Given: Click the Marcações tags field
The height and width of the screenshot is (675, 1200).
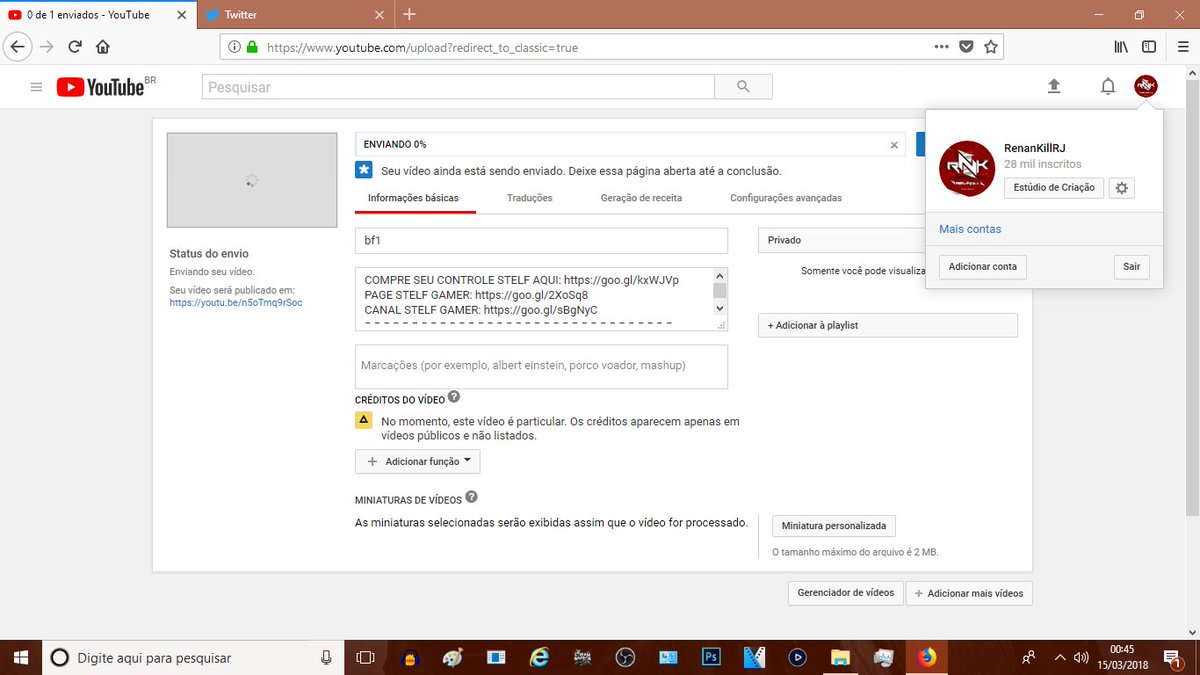Looking at the screenshot, I should (541, 366).
